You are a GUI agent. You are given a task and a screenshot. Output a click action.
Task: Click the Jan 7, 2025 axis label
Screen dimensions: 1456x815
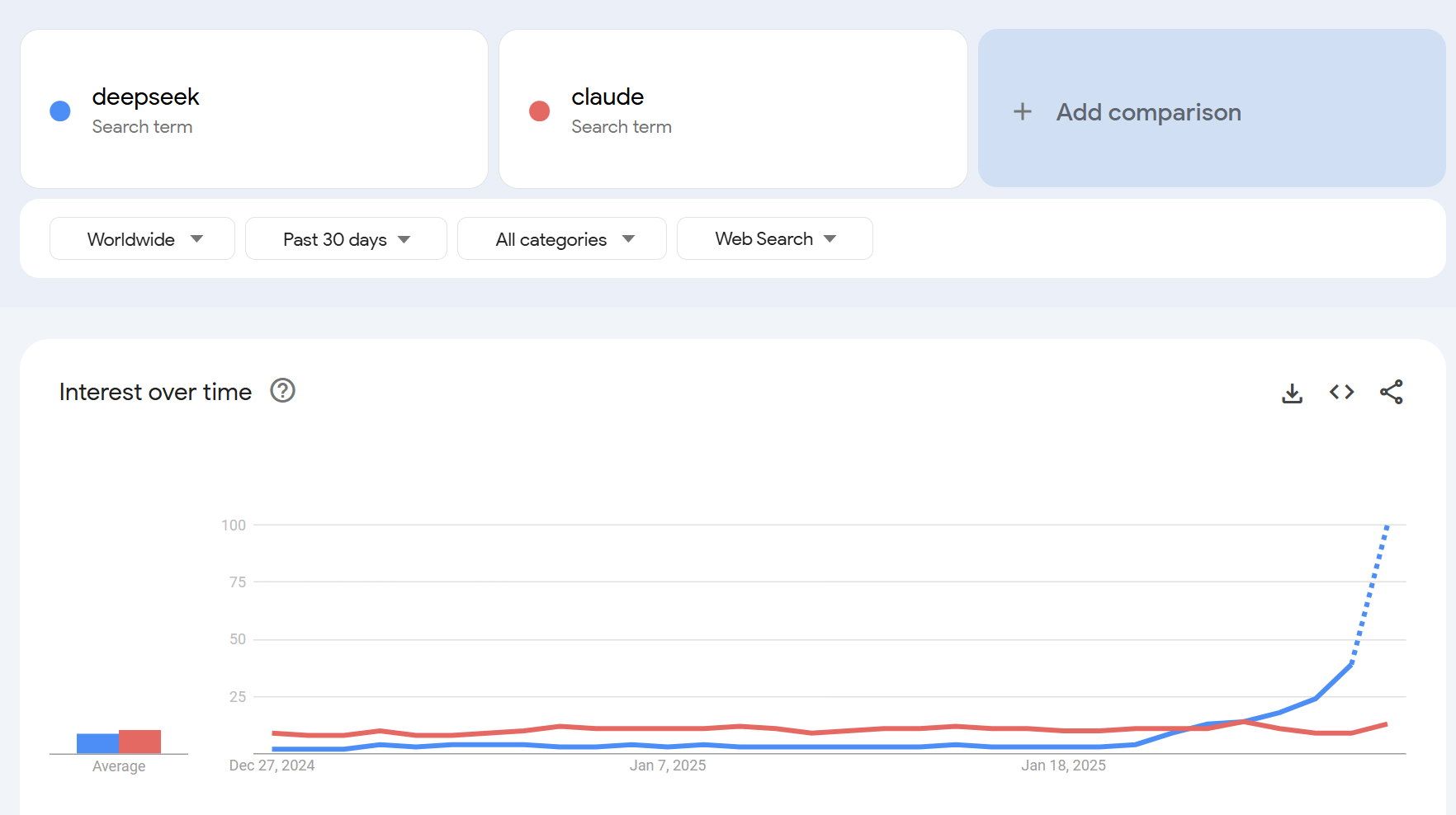(x=668, y=766)
